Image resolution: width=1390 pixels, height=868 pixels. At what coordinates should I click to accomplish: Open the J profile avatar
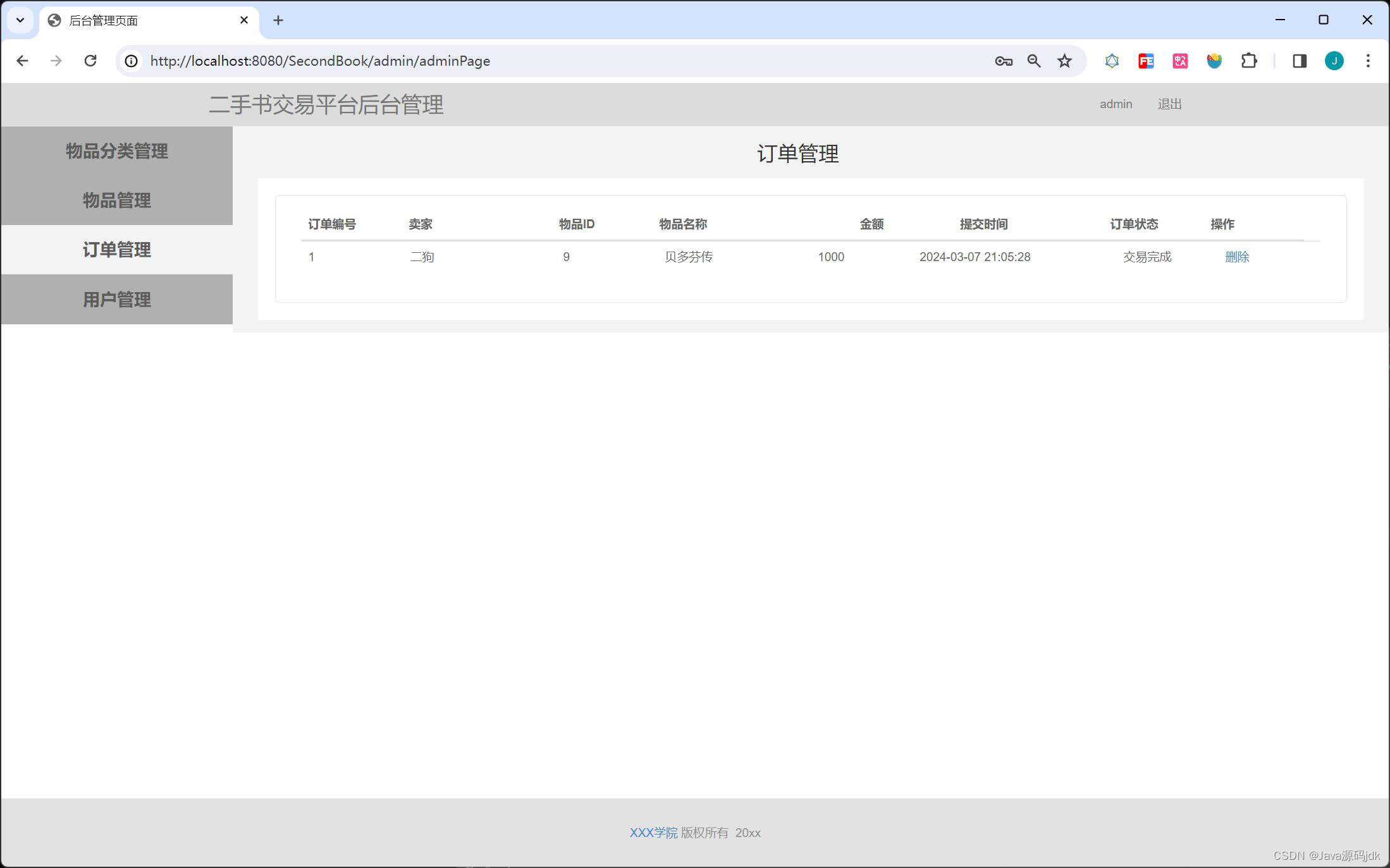(1334, 61)
